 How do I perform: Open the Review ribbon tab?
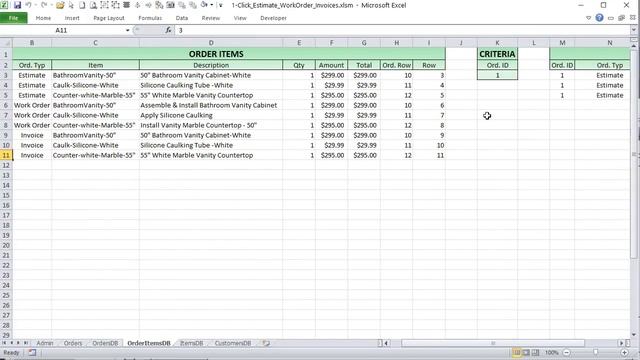coord(211,18)
